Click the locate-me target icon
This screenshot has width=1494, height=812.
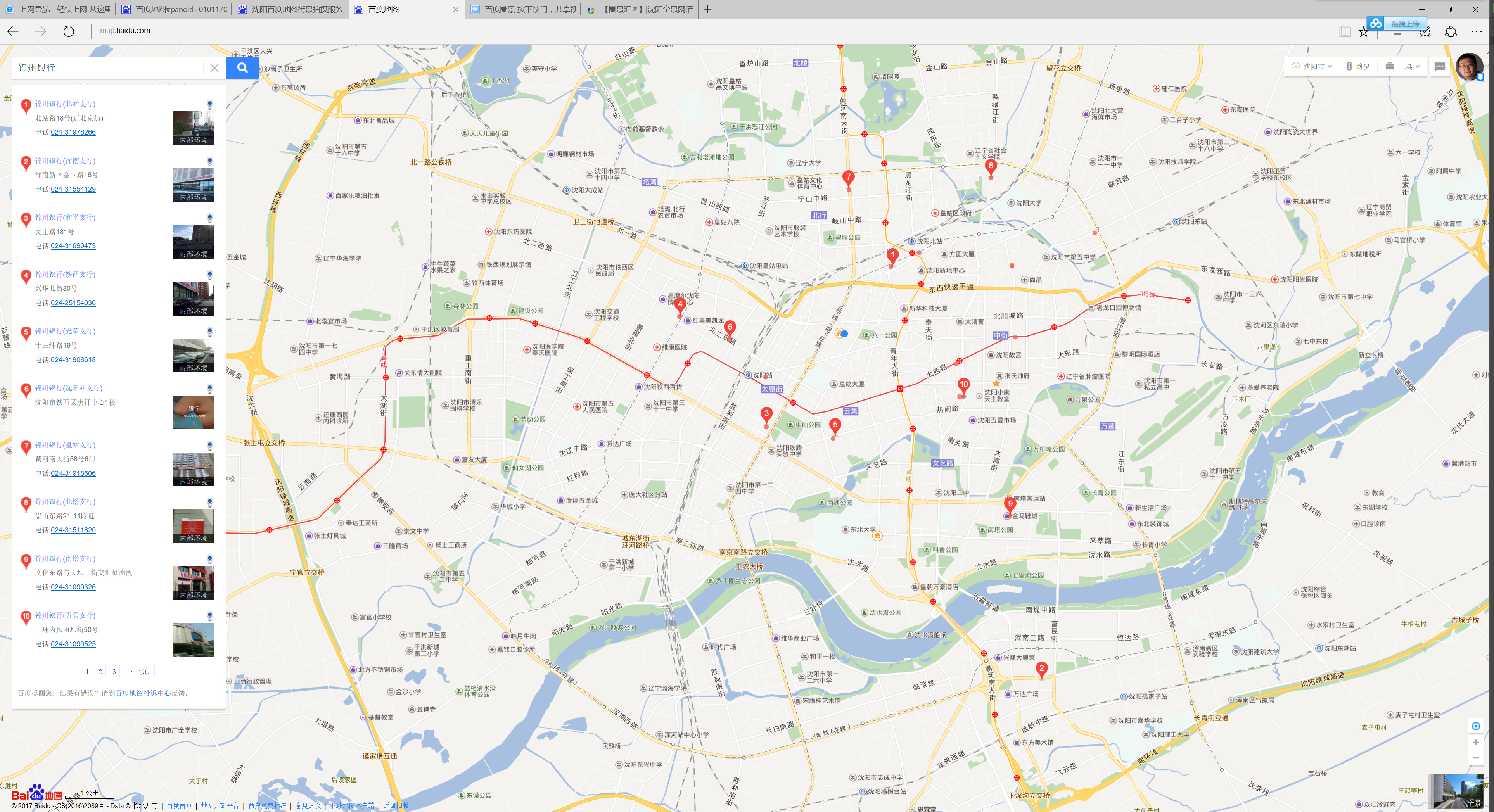click(x=1475, y=726)
